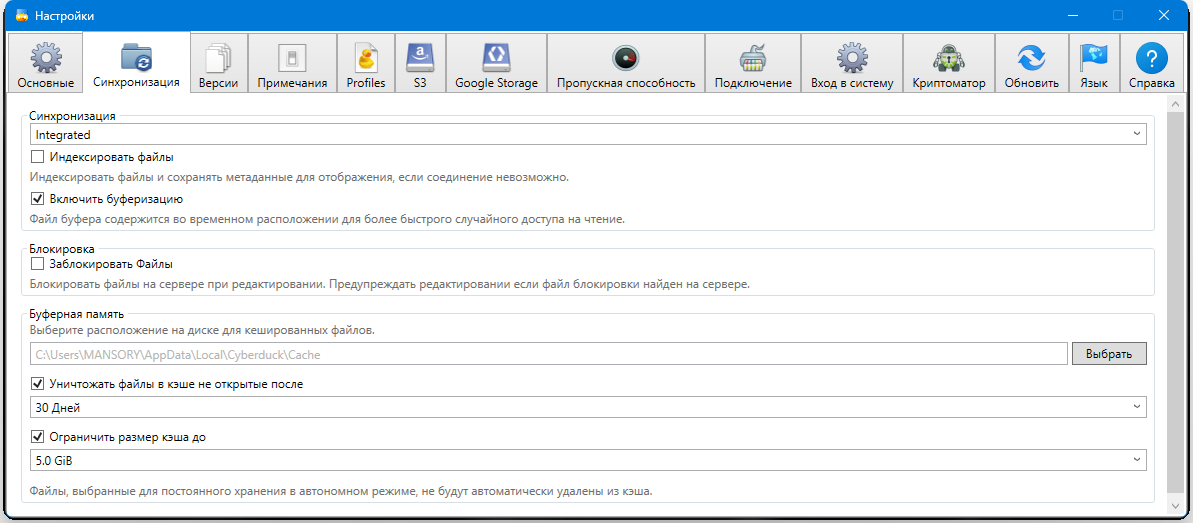
Task: Open Google Storage settings icon
Action: coord(496,58)
